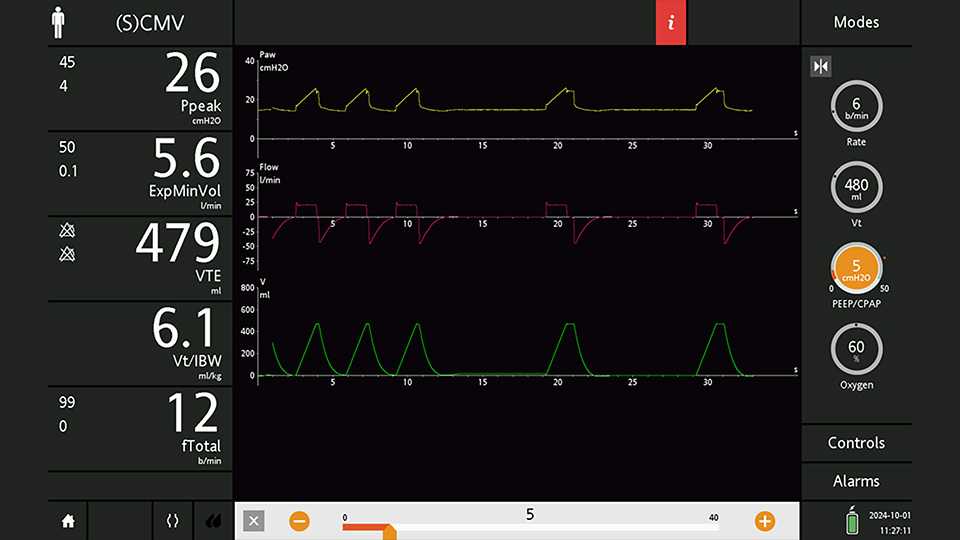
Task: Open the Alarms tab
Action: [x=856, y=481]
